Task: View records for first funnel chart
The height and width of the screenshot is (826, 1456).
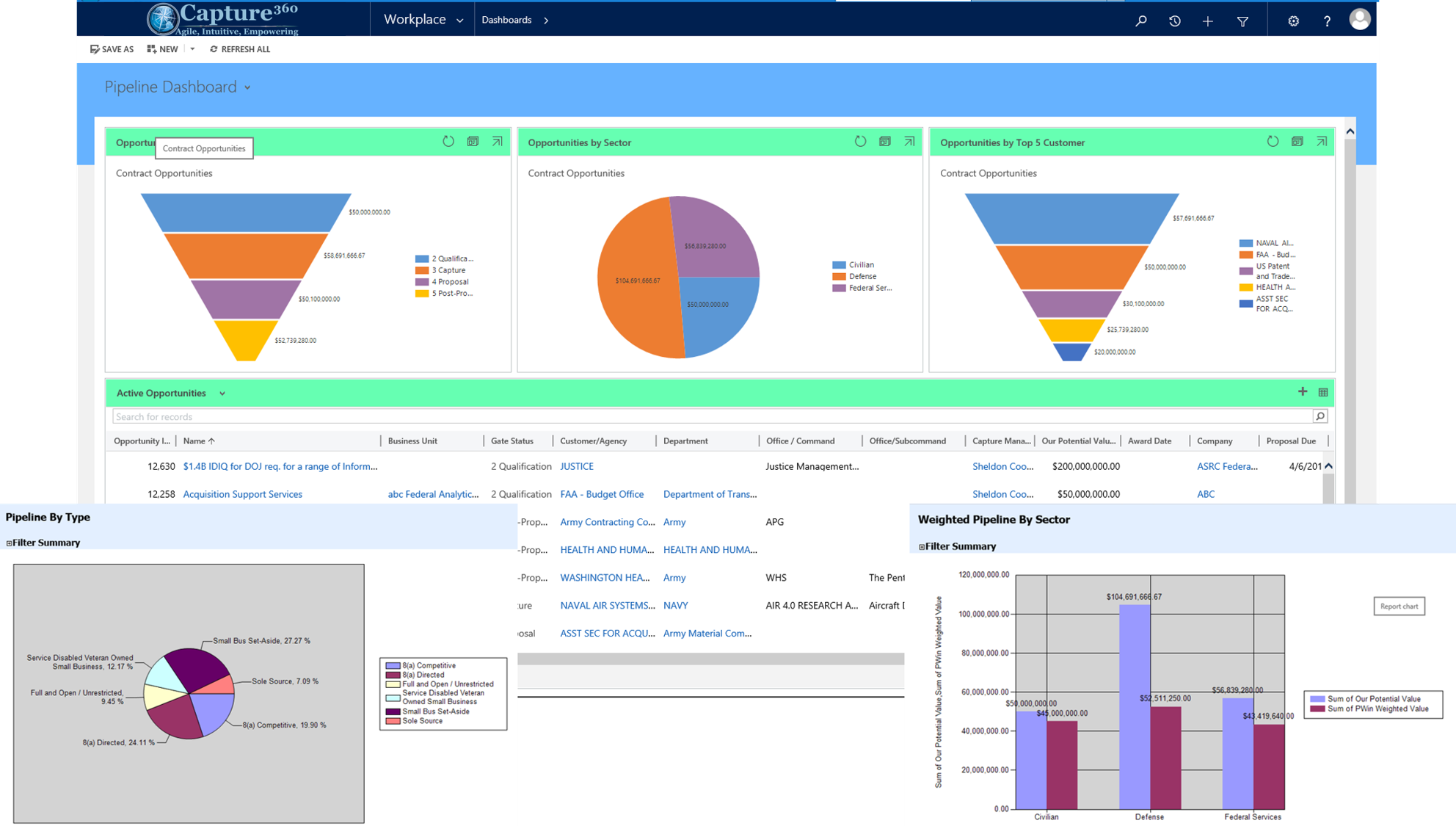Action: click(x=473, y=141)
